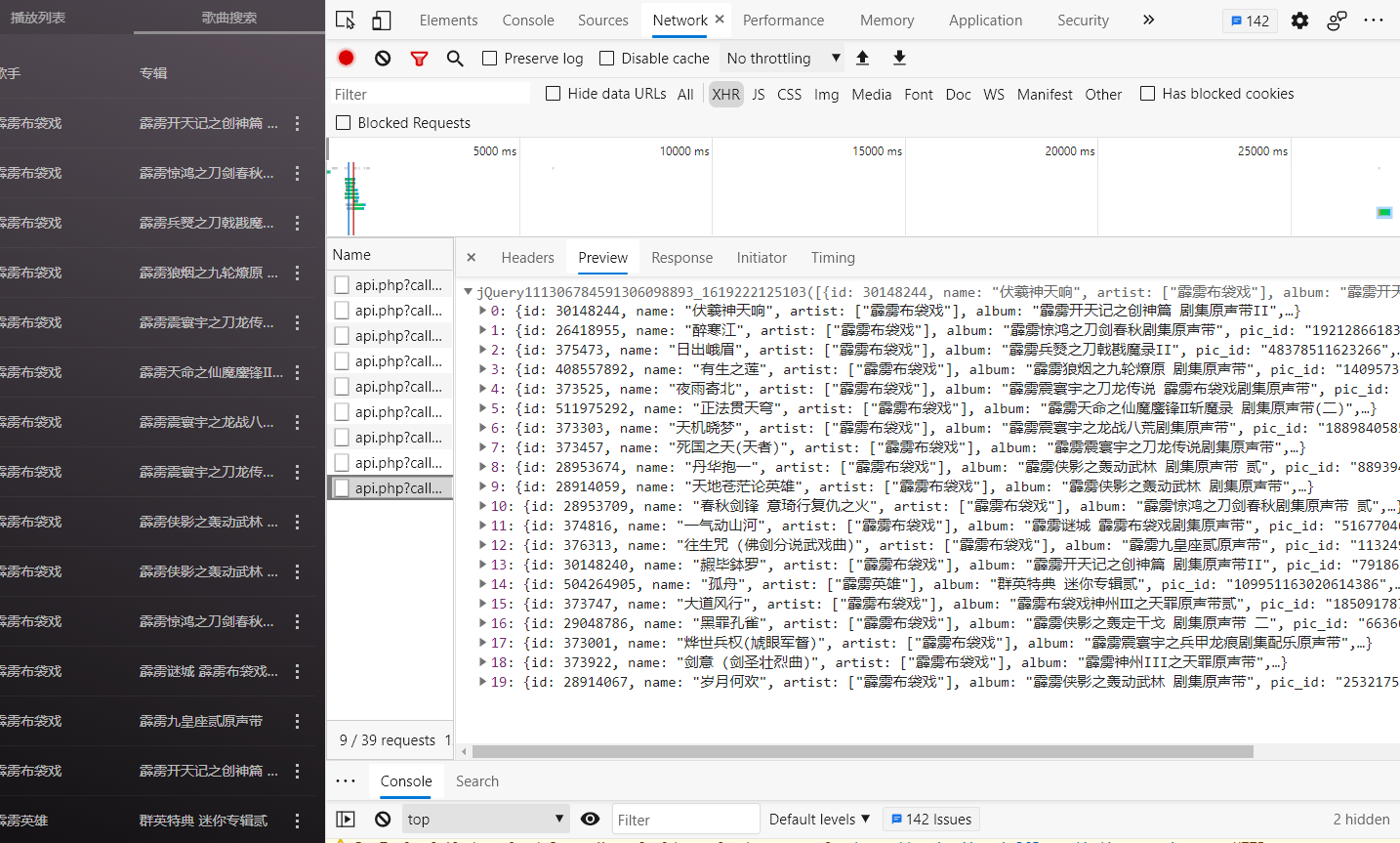The width and height of the screenshot is (1400, 843).
Task: Click the 142 issues badge in toolbar
Action: coord(1250,21)
